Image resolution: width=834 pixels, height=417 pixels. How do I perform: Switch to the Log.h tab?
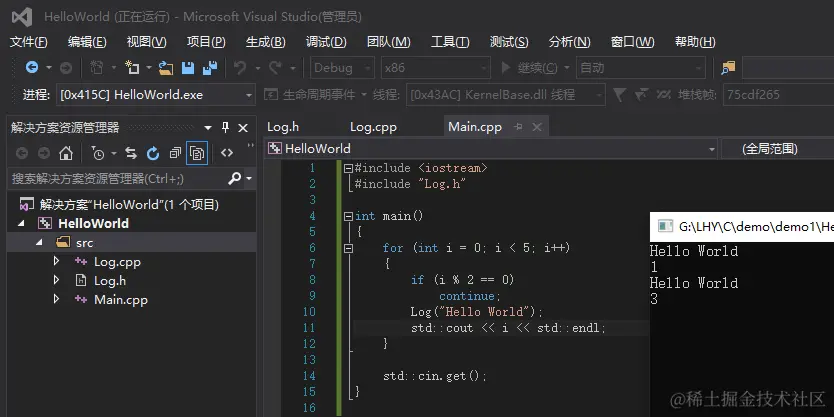[283, 127]
